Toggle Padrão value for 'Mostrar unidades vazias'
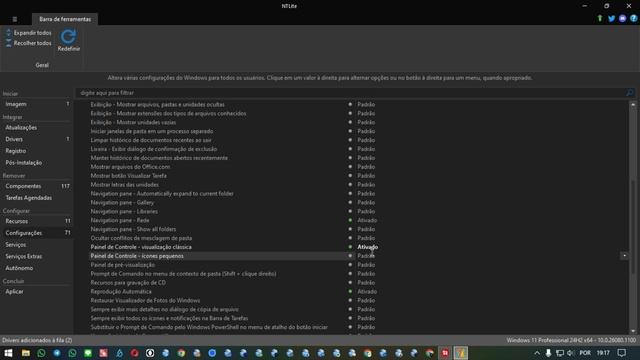Viewport: 640px width, 360px height. coord(366,122)
